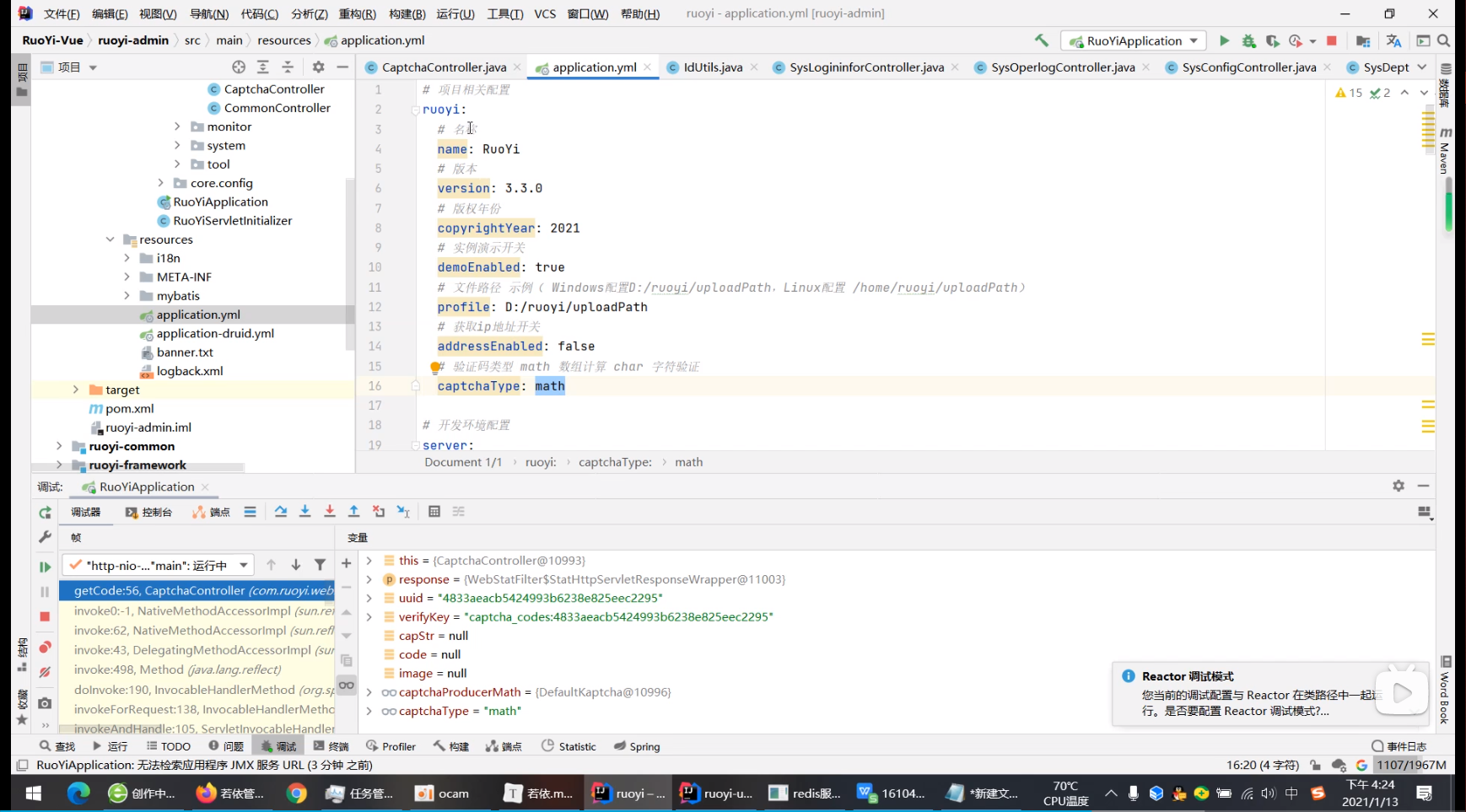
Task: Run RuoYiApplication with the green play icon
Action: pos(1224,40)
